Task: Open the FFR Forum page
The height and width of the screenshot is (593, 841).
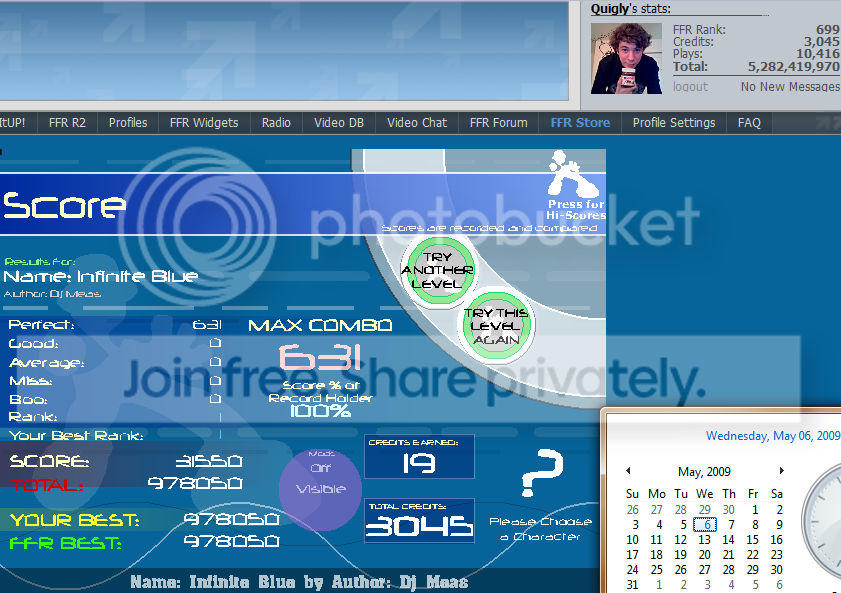Action: 498,123
